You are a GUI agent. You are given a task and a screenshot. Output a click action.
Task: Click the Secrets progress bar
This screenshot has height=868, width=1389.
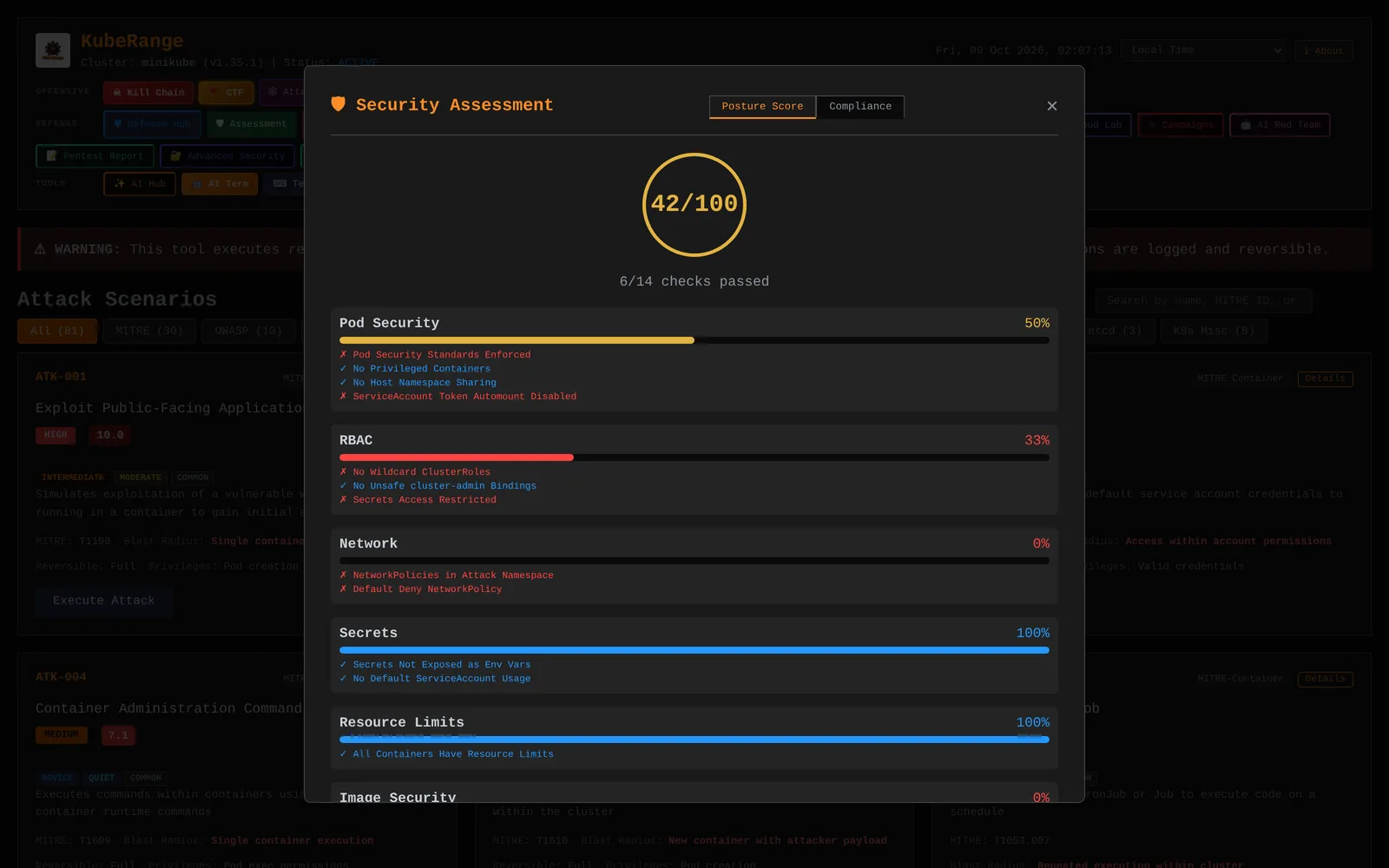pyautogui.click(x=694, y=650)
